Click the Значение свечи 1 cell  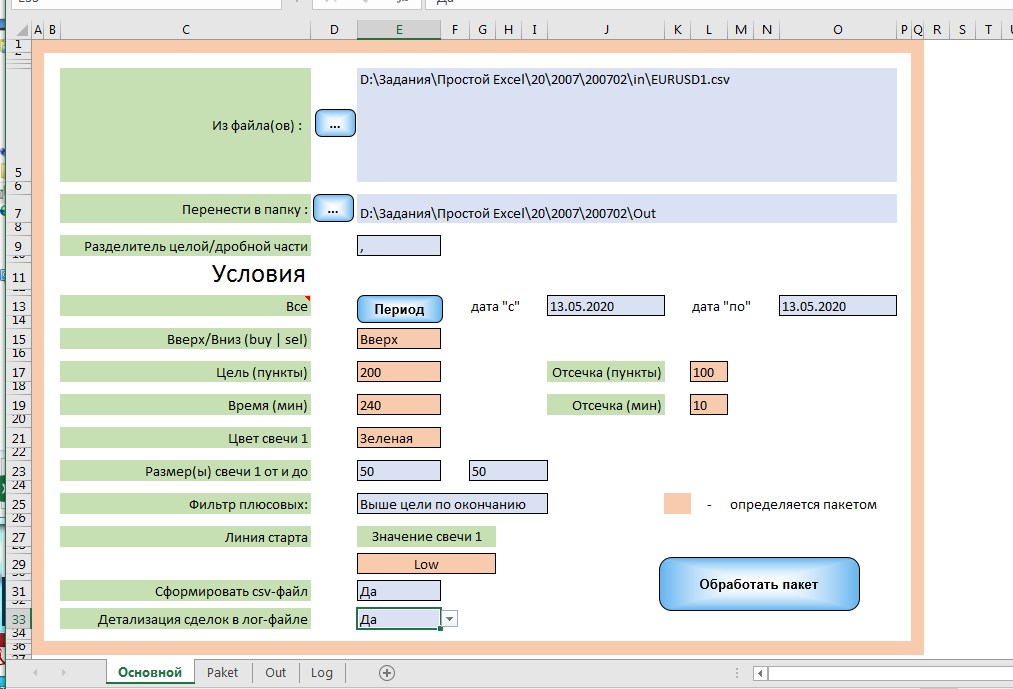426,536
